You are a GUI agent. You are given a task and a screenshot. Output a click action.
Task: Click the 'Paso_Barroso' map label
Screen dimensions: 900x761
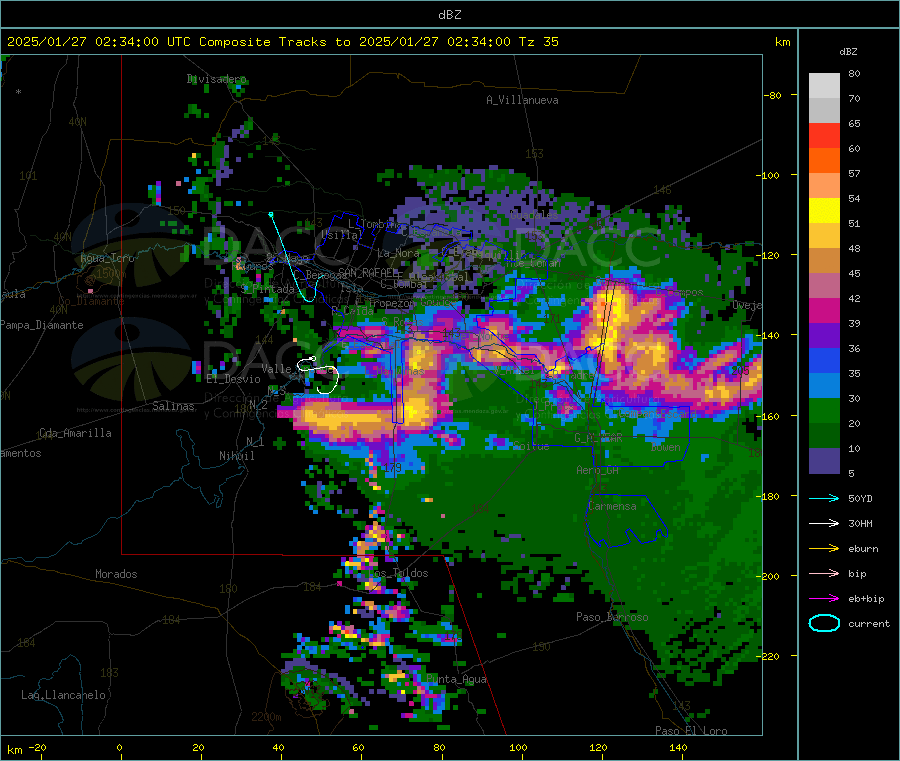pyautogui.click(x=612, y=617)
